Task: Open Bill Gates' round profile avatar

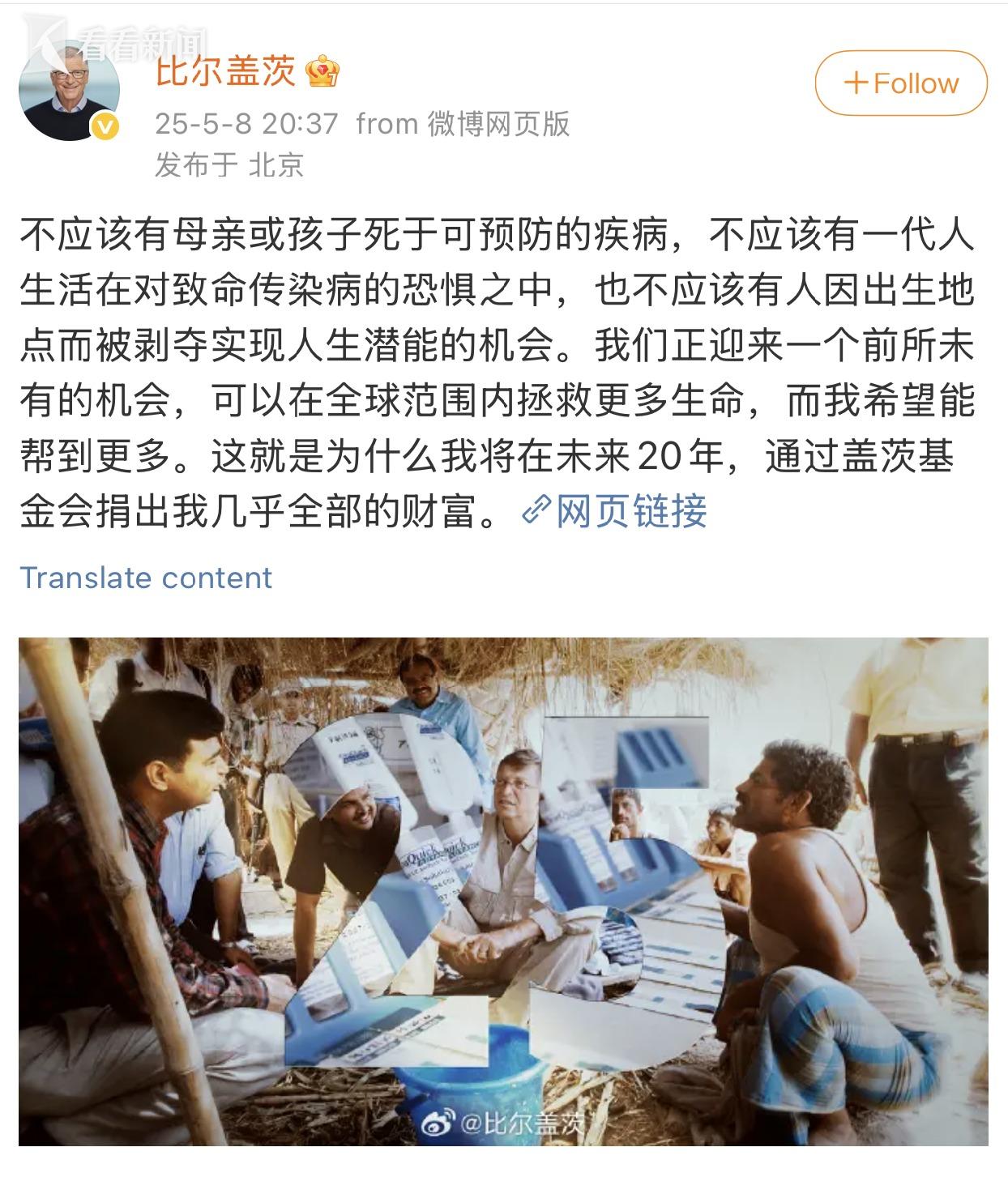Action: click(69, 90)
